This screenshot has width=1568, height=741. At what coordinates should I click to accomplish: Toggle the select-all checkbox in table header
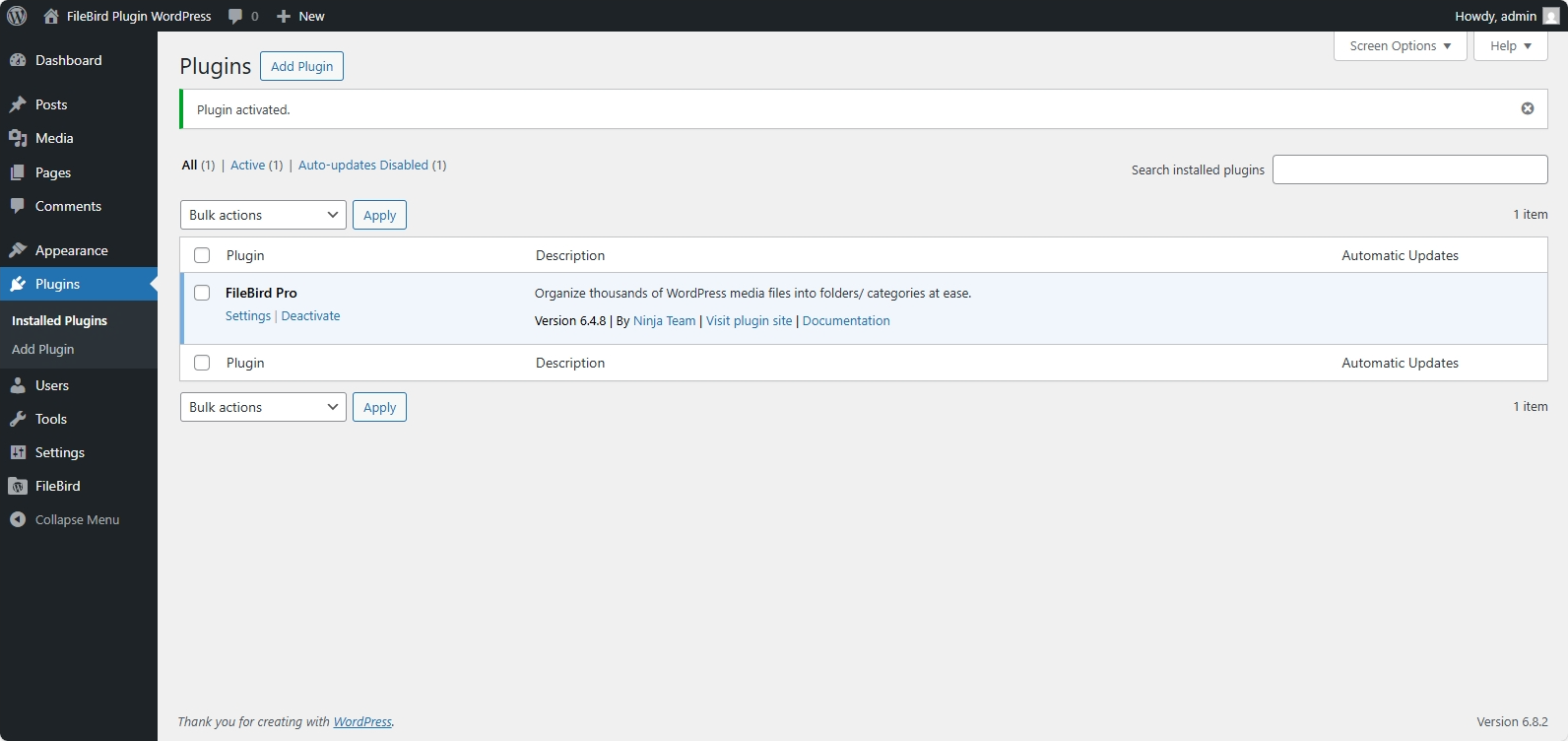202,255
